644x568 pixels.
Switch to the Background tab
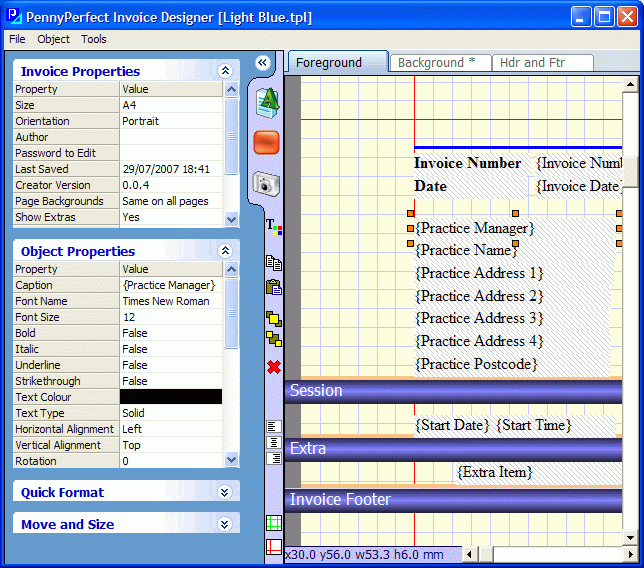(440, 63)
